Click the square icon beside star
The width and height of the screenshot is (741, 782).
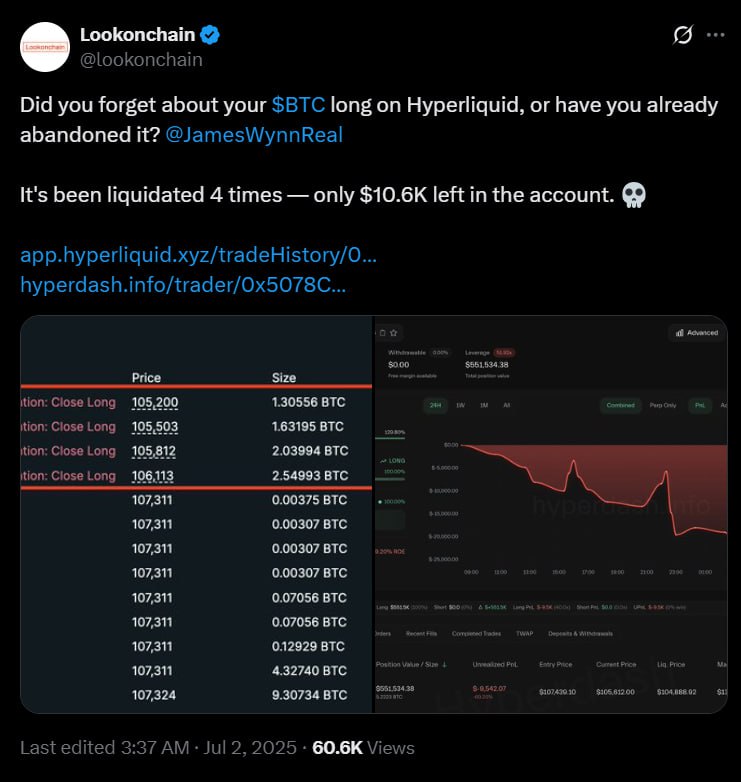click(x=382, y=333)
